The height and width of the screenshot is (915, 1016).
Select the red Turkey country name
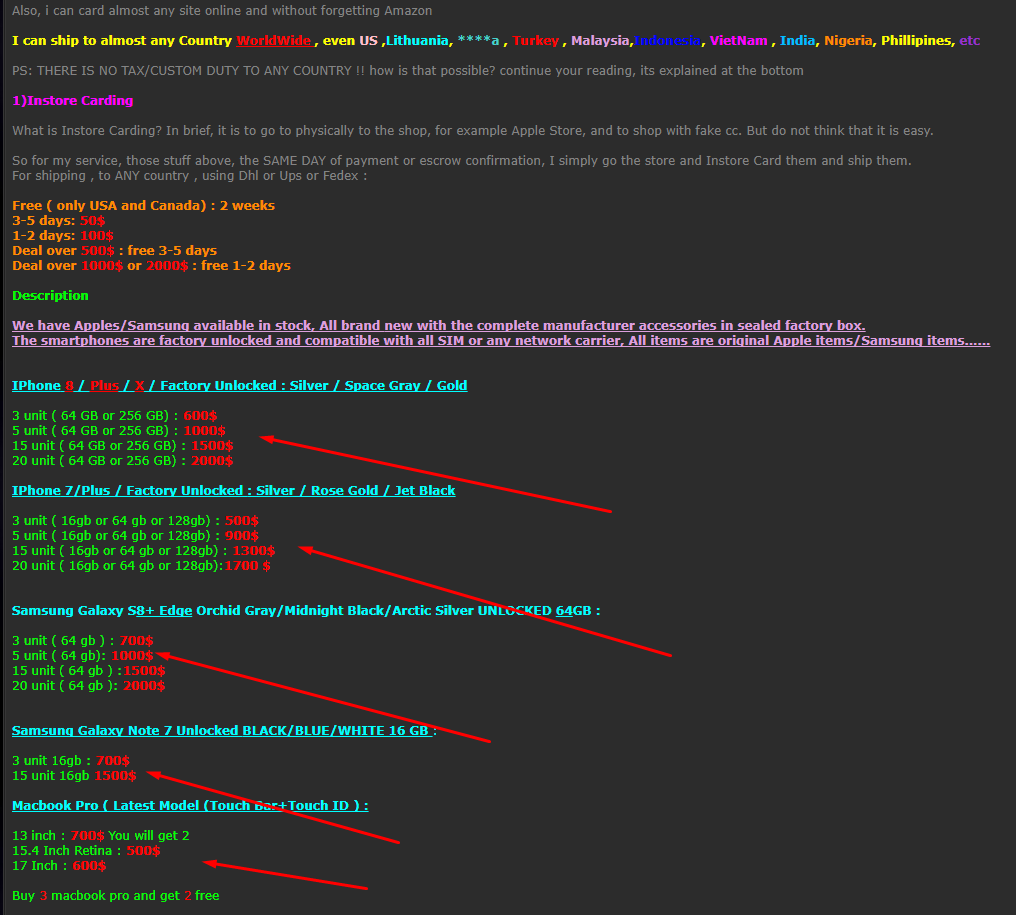point(535,41)
